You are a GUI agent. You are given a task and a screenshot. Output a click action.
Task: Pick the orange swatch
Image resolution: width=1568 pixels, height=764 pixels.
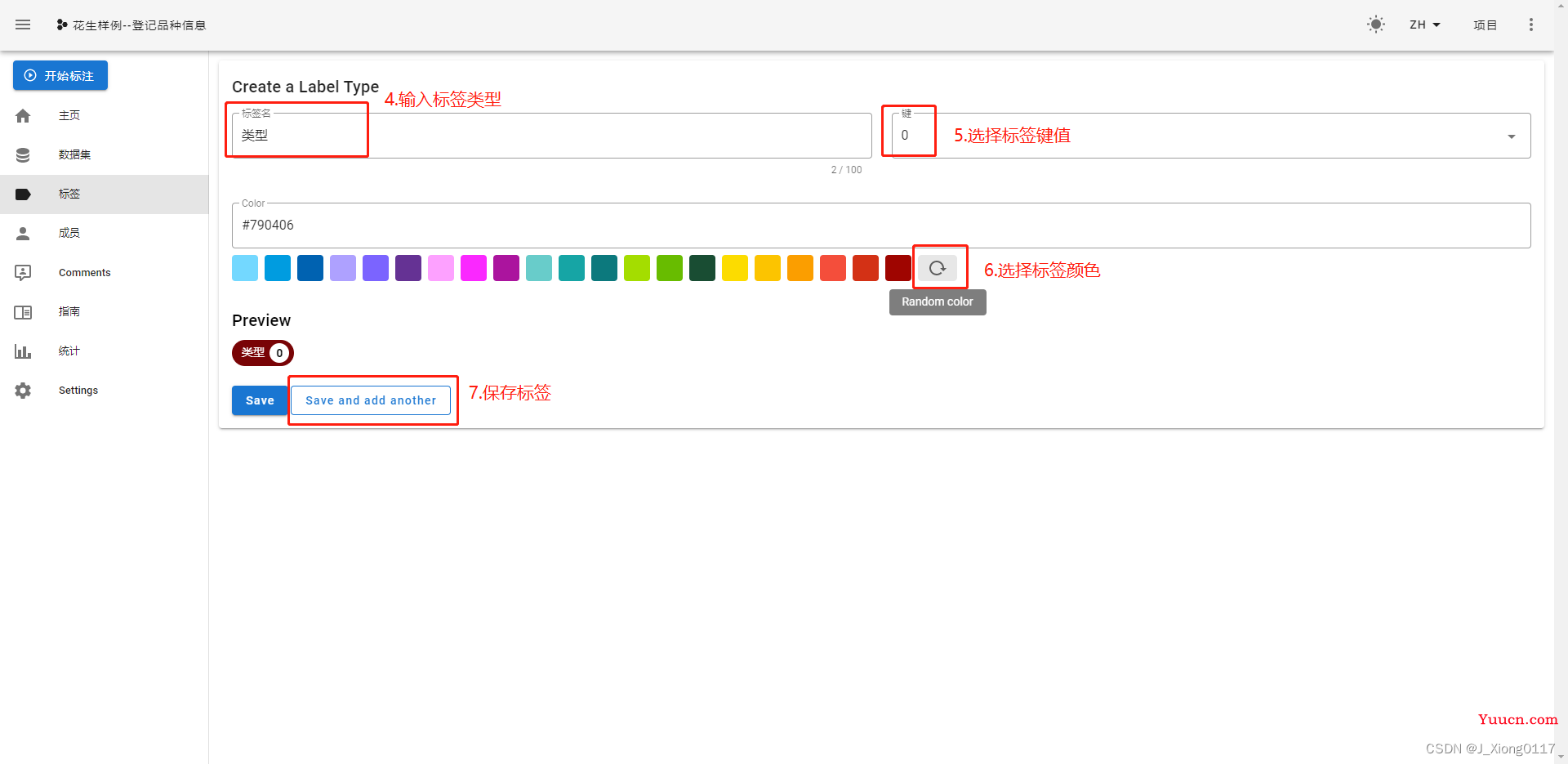(x=800, y=268)
